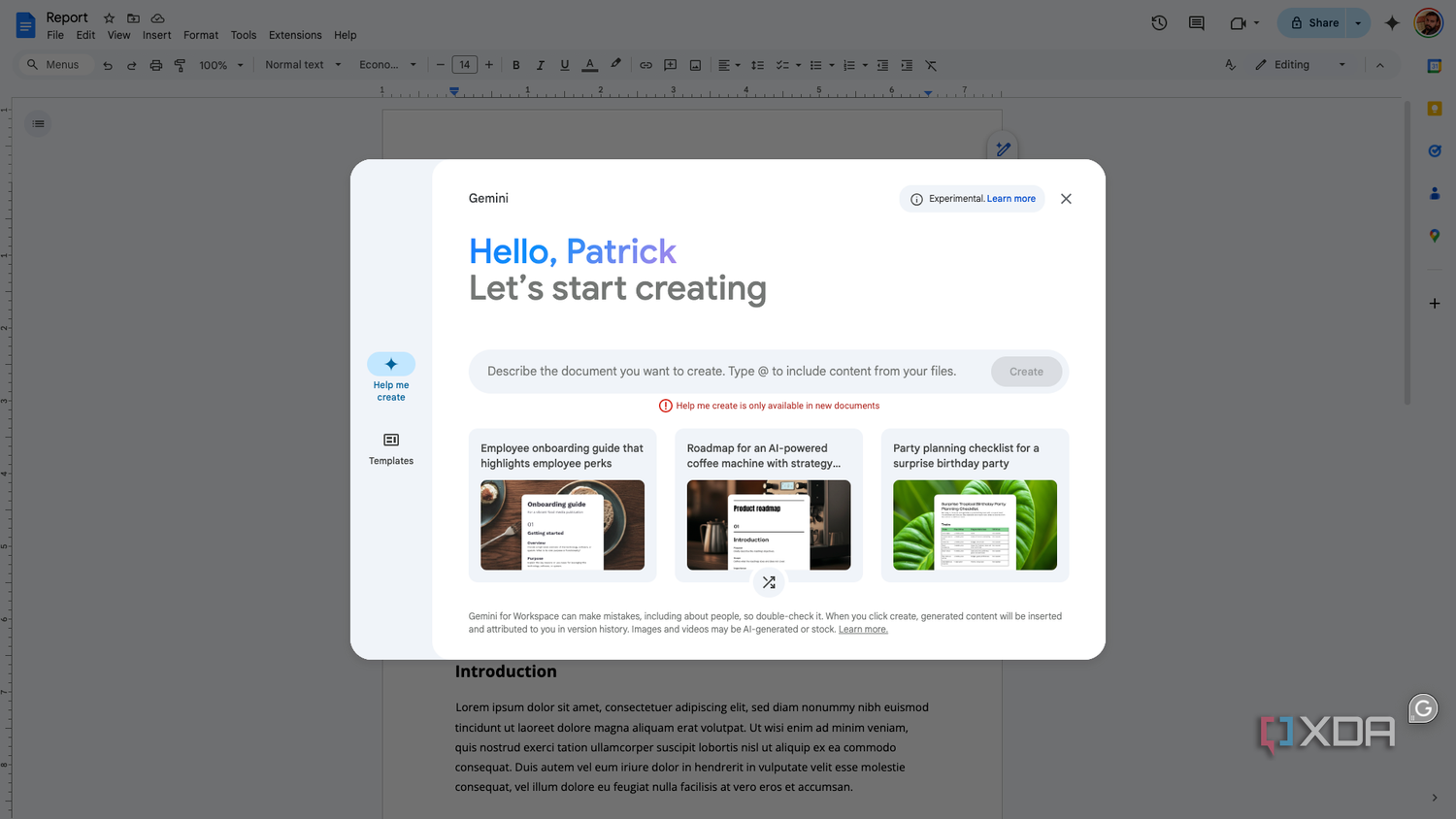Open the Gemini sparkle icon in header
Viewport: 1456px width, 819px height.
tap(1392, 23)
